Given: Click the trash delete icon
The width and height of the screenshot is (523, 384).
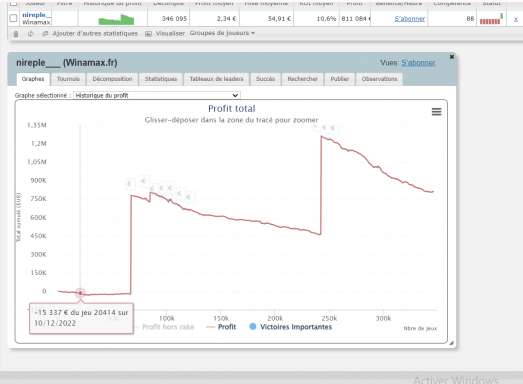Looking at the screenshot, I should [x=16, y=34].
